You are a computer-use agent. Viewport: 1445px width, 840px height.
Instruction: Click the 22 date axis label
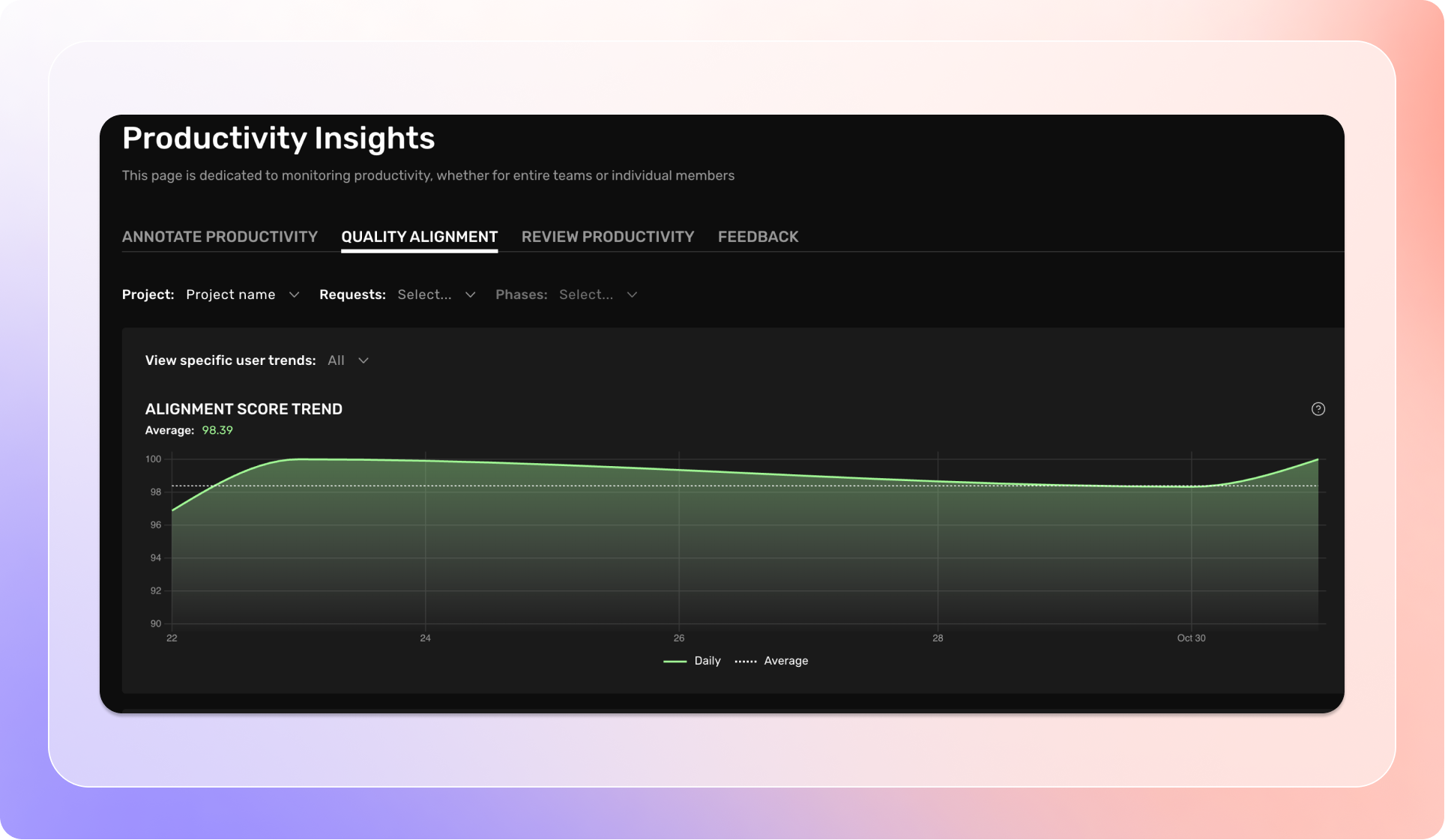pos(172,638)
